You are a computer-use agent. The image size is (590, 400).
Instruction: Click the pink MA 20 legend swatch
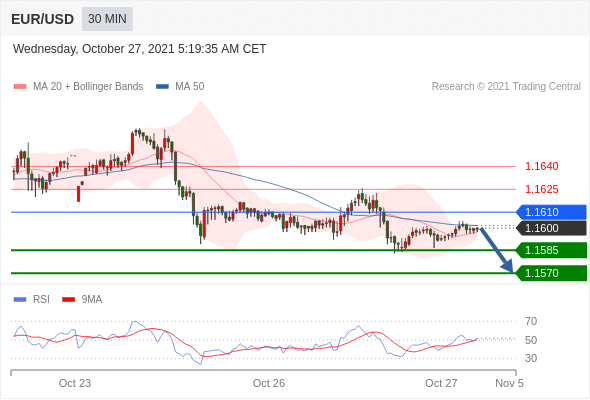(20, 87)
